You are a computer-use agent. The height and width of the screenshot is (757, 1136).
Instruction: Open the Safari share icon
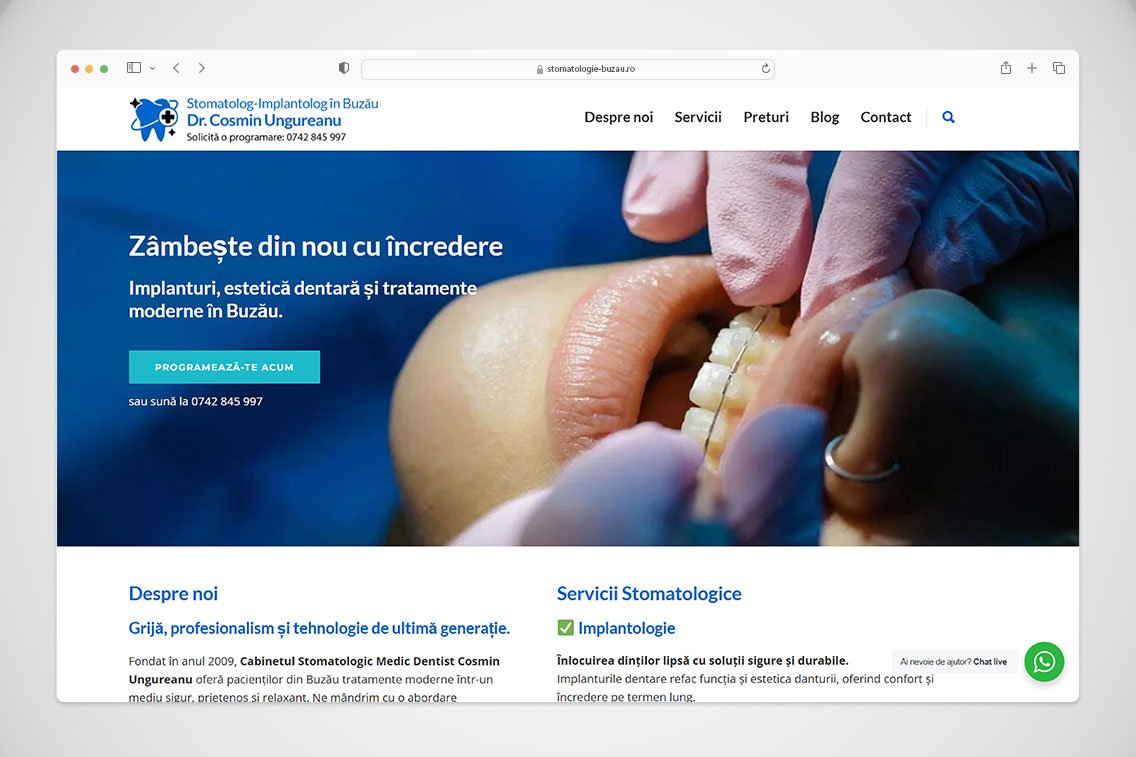[1006, 67]
